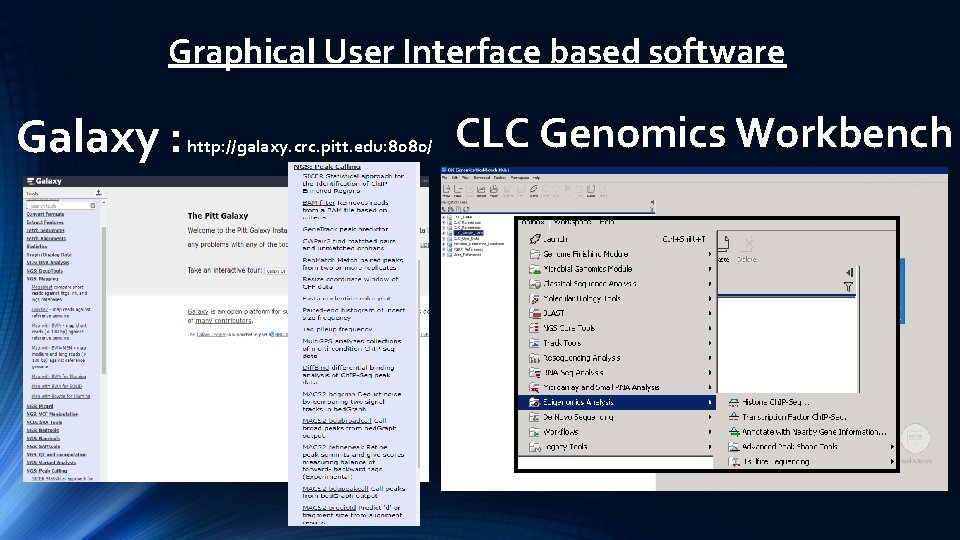Image resolution: width=960 pixels, height=540 pixels.
Task: Click the BAM filter tool link in popup
Action: tap(318, 203)
